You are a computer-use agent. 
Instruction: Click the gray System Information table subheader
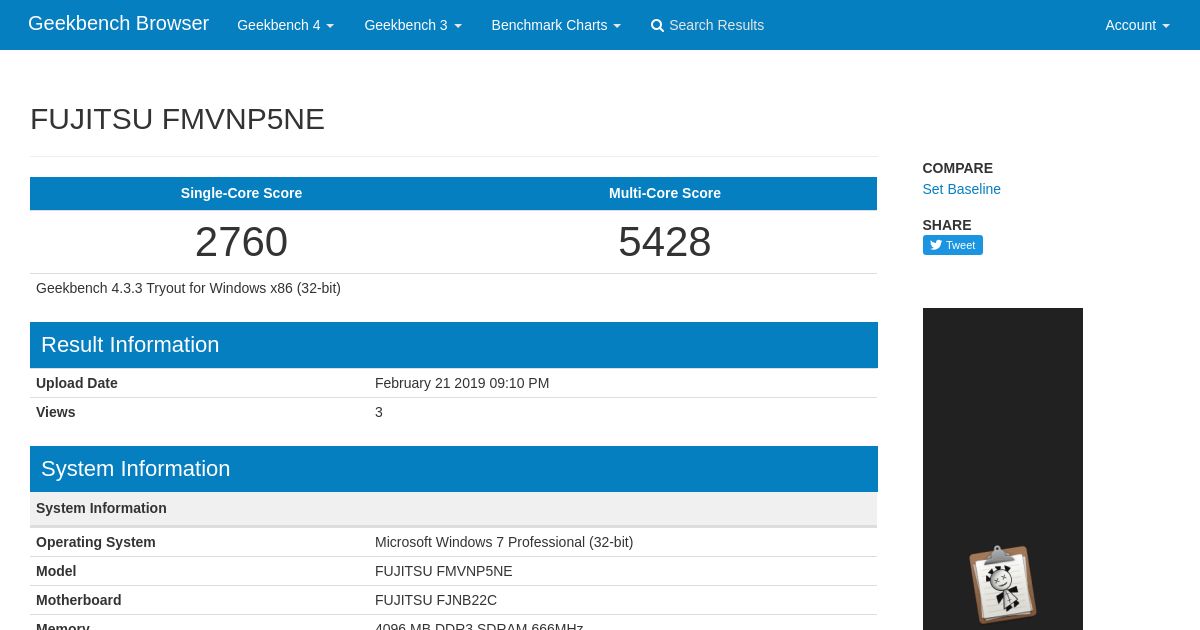click(x=454, y=508)
